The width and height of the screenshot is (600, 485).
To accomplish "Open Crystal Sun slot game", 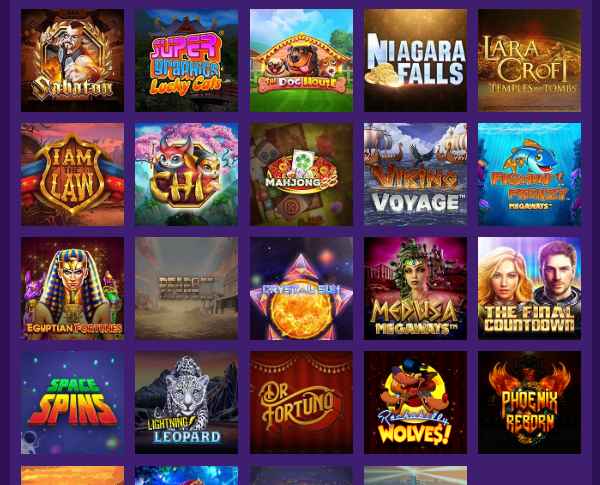I will point(301,288).
